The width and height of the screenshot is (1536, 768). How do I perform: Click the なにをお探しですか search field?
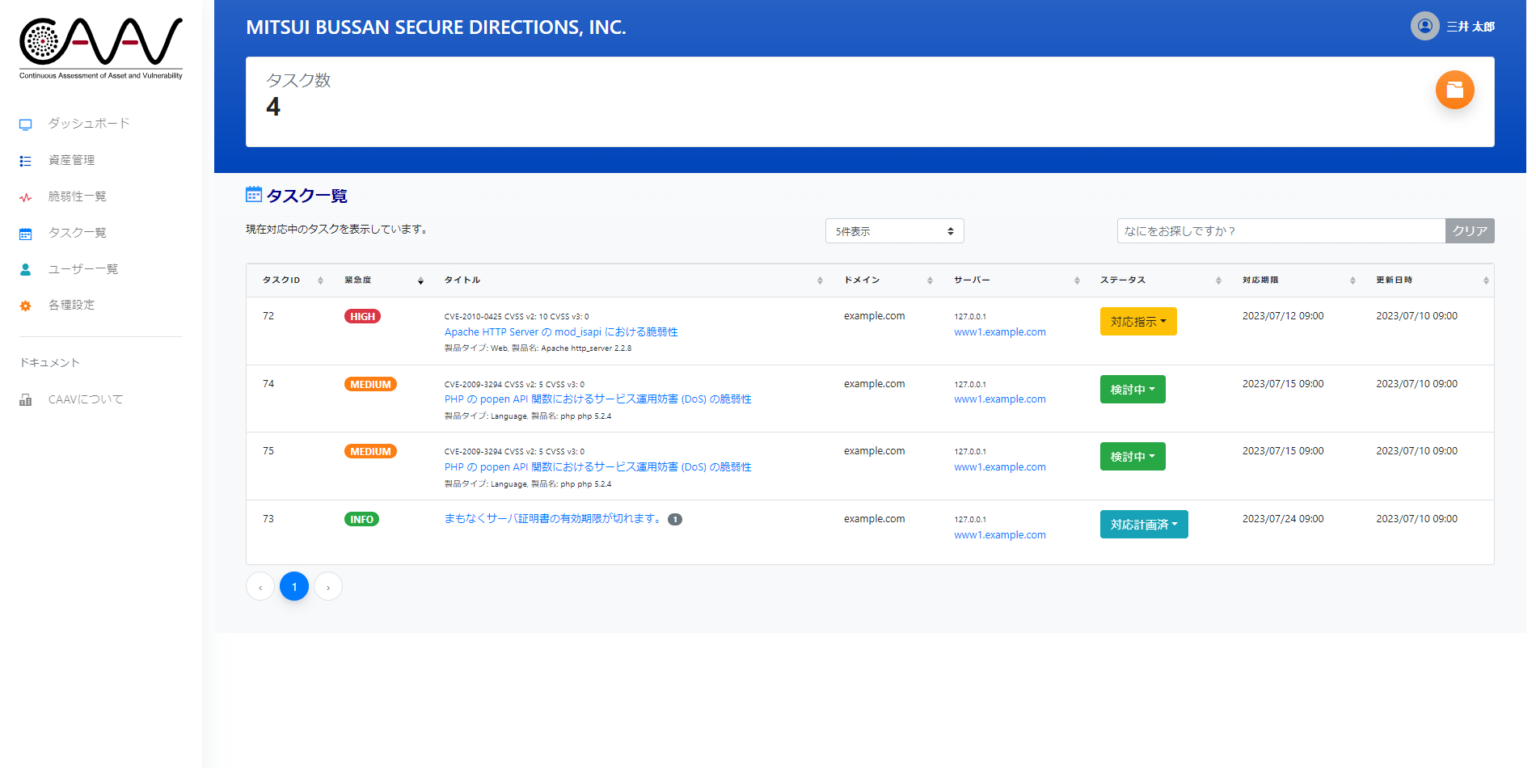coord(1280,231)
